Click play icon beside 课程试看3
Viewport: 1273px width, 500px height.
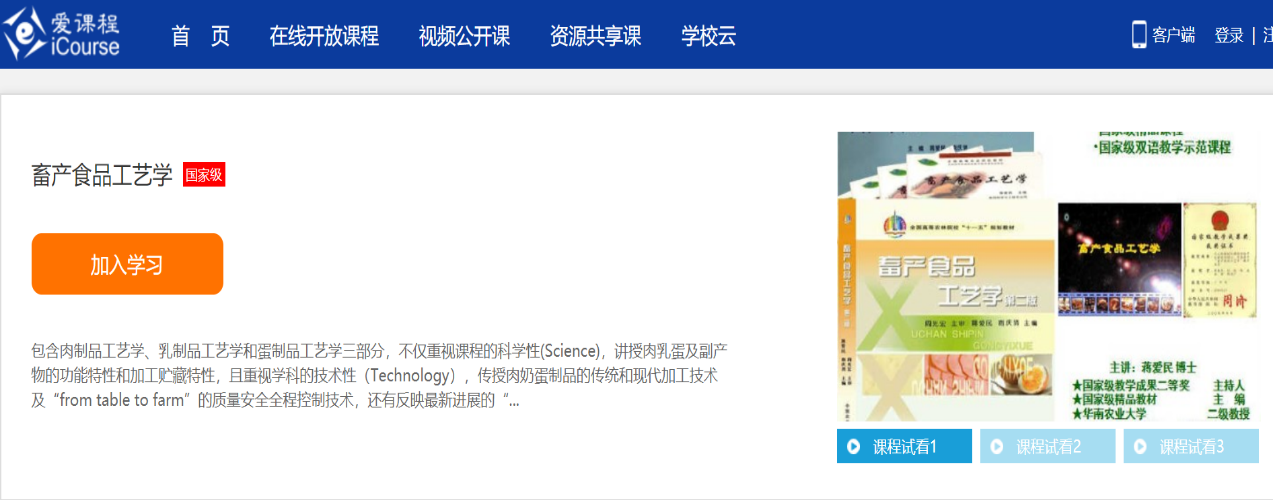[1141, 447]
